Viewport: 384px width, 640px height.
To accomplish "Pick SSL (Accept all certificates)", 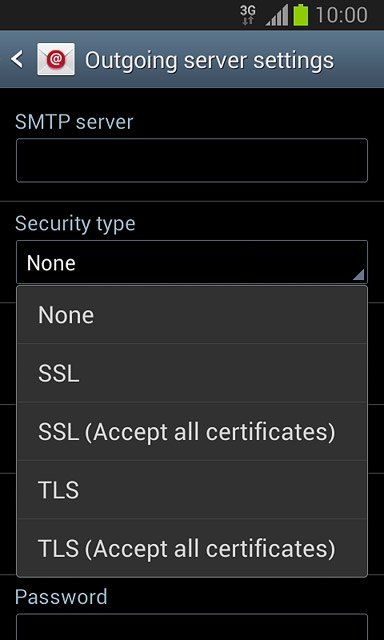I will pyautogui.click(x=192, y=431).
